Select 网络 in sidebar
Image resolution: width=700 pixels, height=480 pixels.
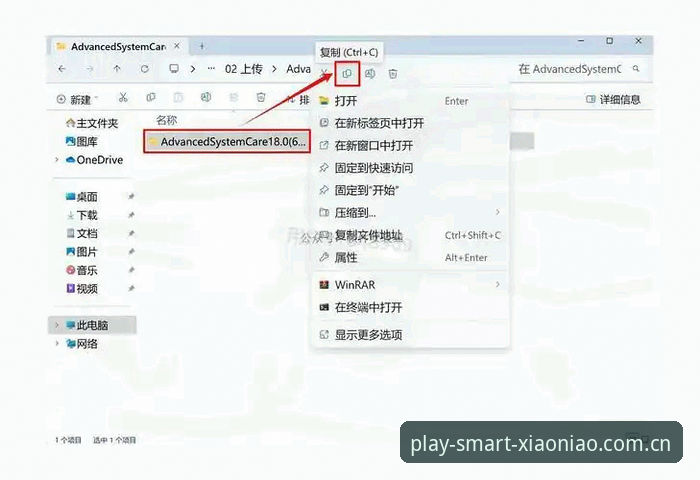[82, 343]
